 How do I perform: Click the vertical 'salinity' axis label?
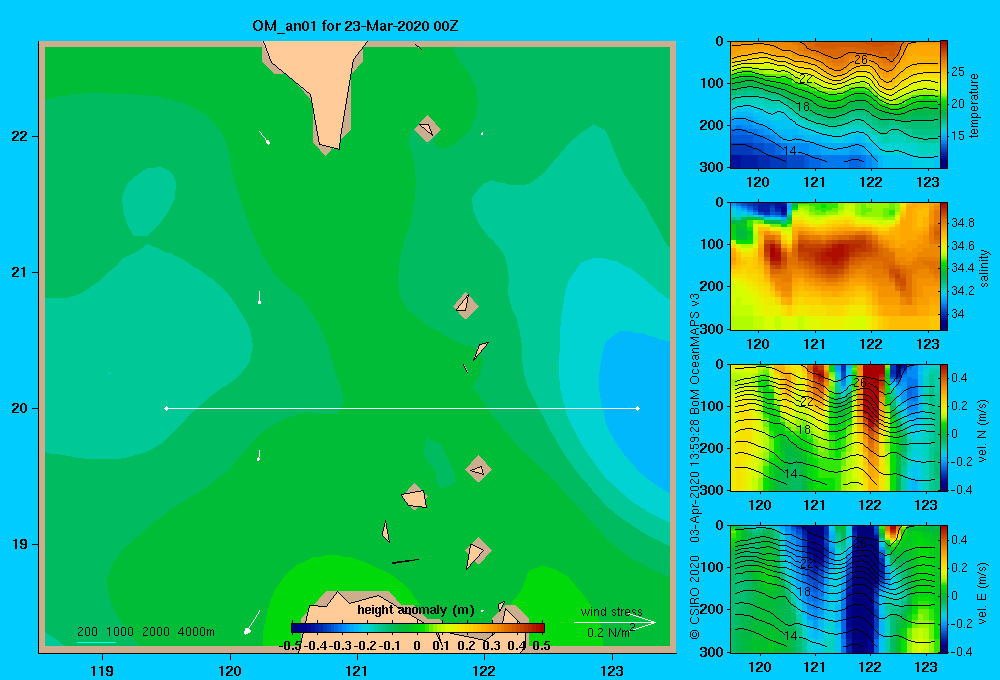(984, 268)
